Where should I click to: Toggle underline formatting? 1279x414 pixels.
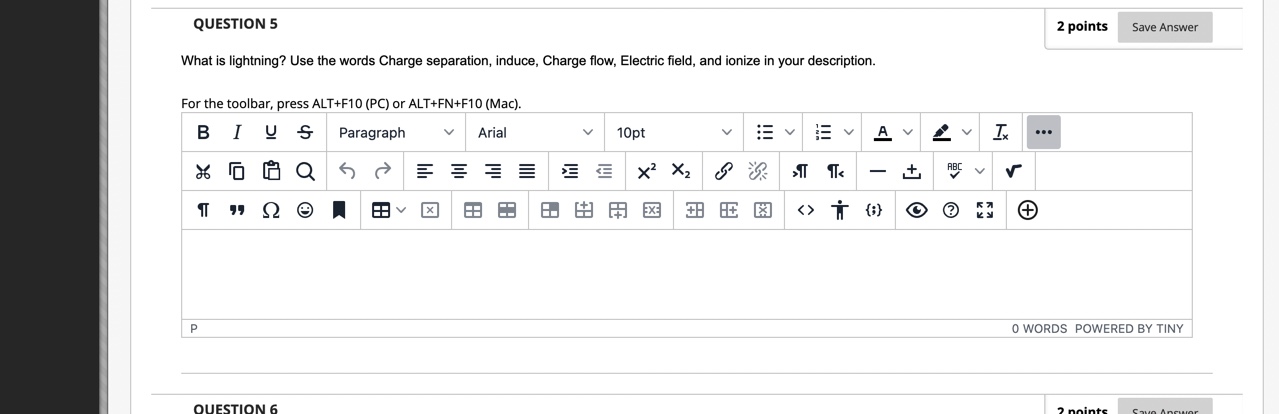click(x=270, y=133)
